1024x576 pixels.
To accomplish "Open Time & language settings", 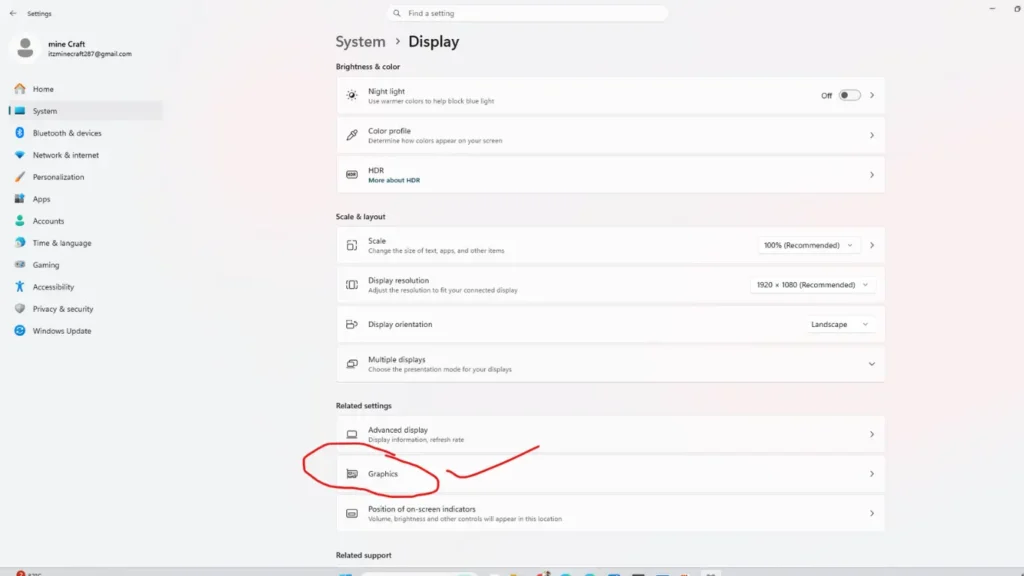I will click(64, 242).
